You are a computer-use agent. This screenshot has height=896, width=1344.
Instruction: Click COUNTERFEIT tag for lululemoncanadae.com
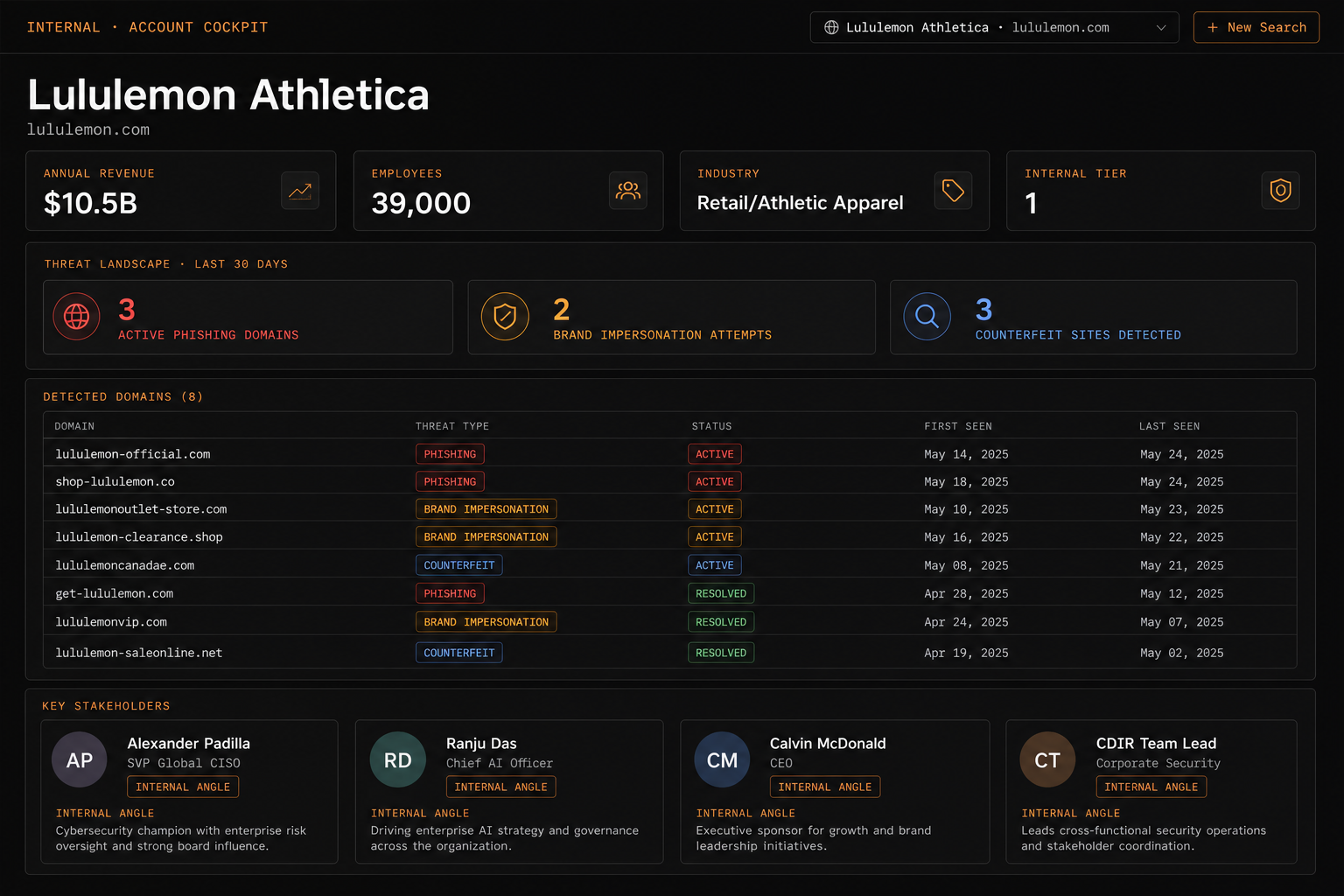click(x=458, y=565)
